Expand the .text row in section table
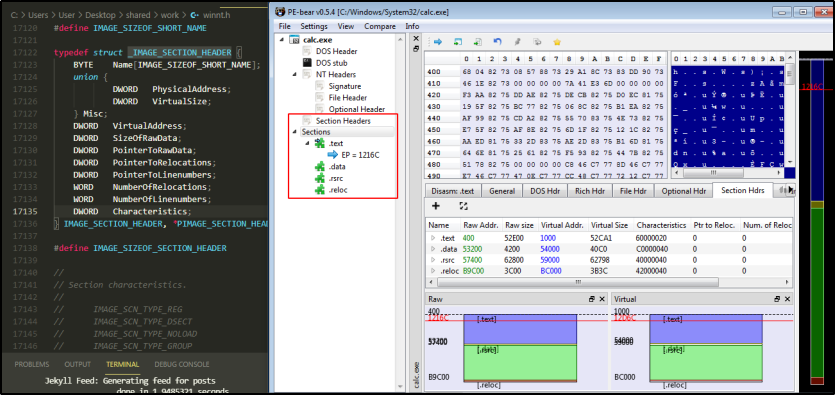This screenshot has height=395, width=835. 433,238
